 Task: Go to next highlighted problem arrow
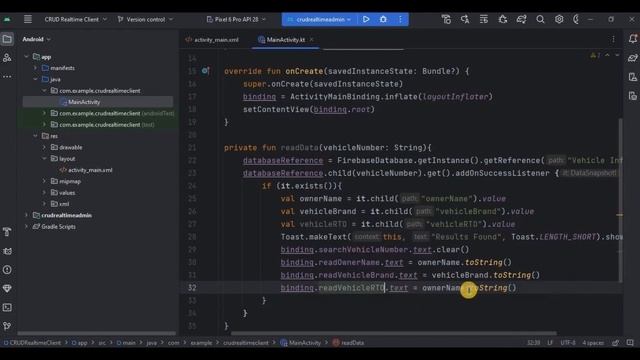click(x=617, y=55)
